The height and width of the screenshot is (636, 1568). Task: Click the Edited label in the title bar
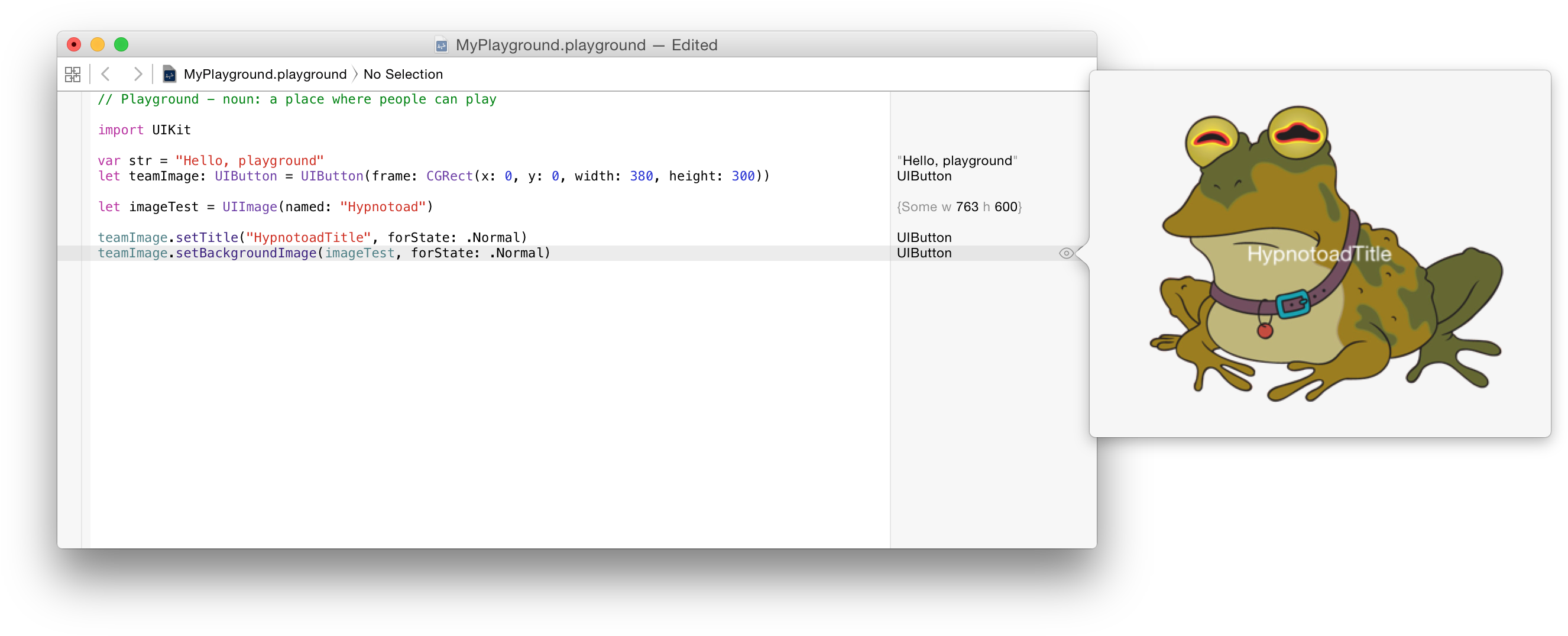[x=694, y=45]
